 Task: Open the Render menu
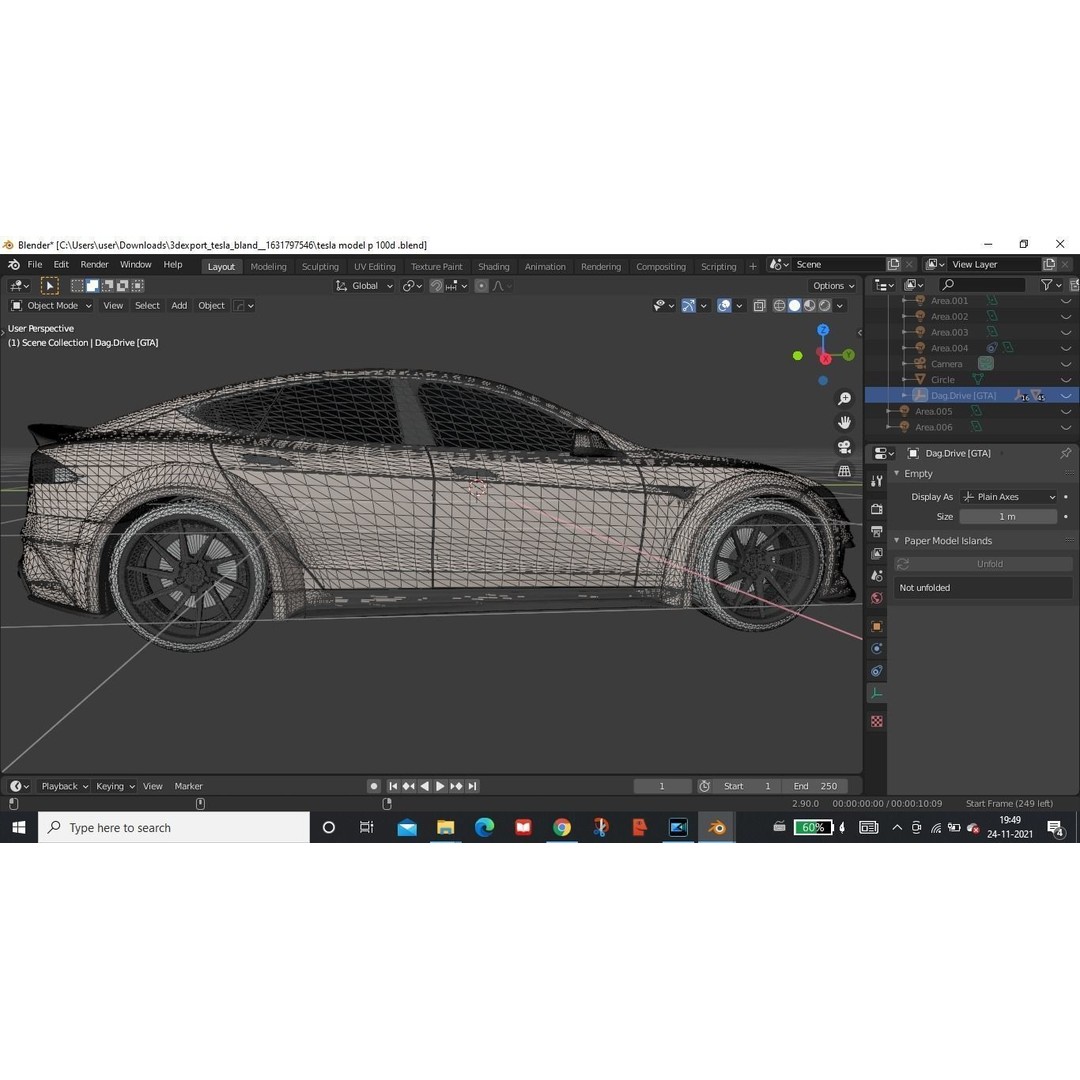click(x=94, y=264)
